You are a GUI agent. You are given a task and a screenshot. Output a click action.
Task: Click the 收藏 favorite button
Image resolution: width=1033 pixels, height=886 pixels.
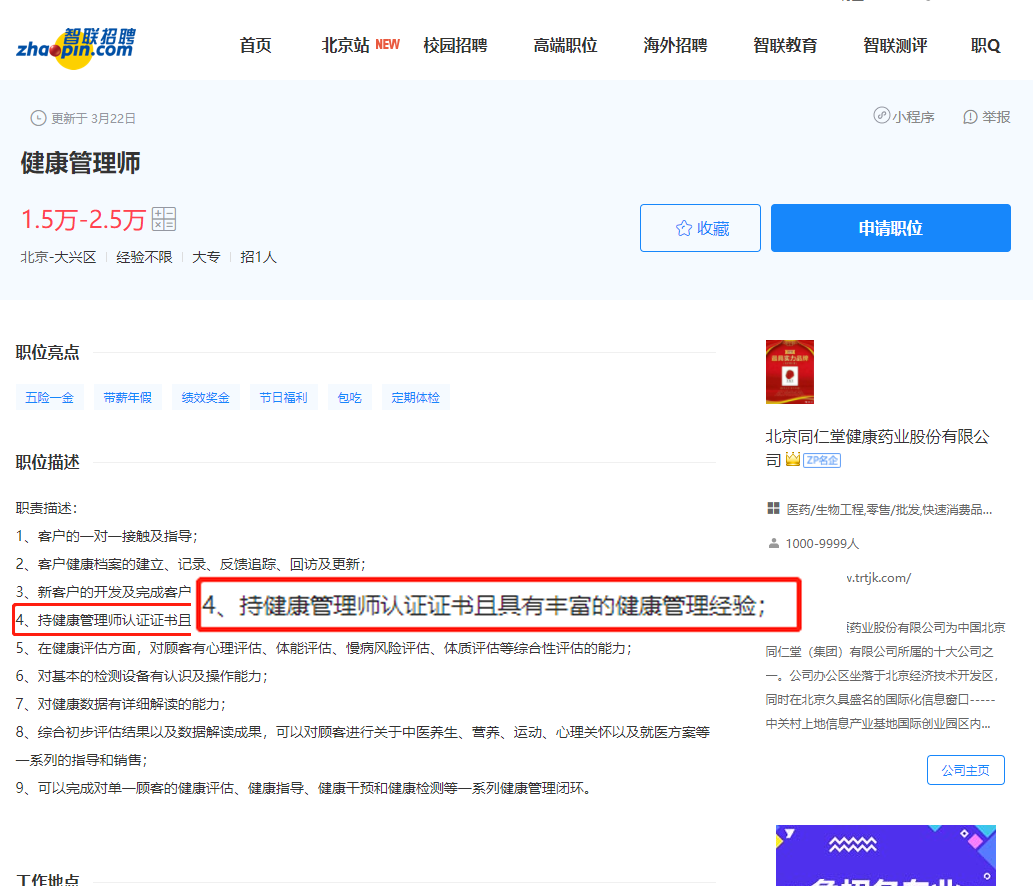(700, 228)
